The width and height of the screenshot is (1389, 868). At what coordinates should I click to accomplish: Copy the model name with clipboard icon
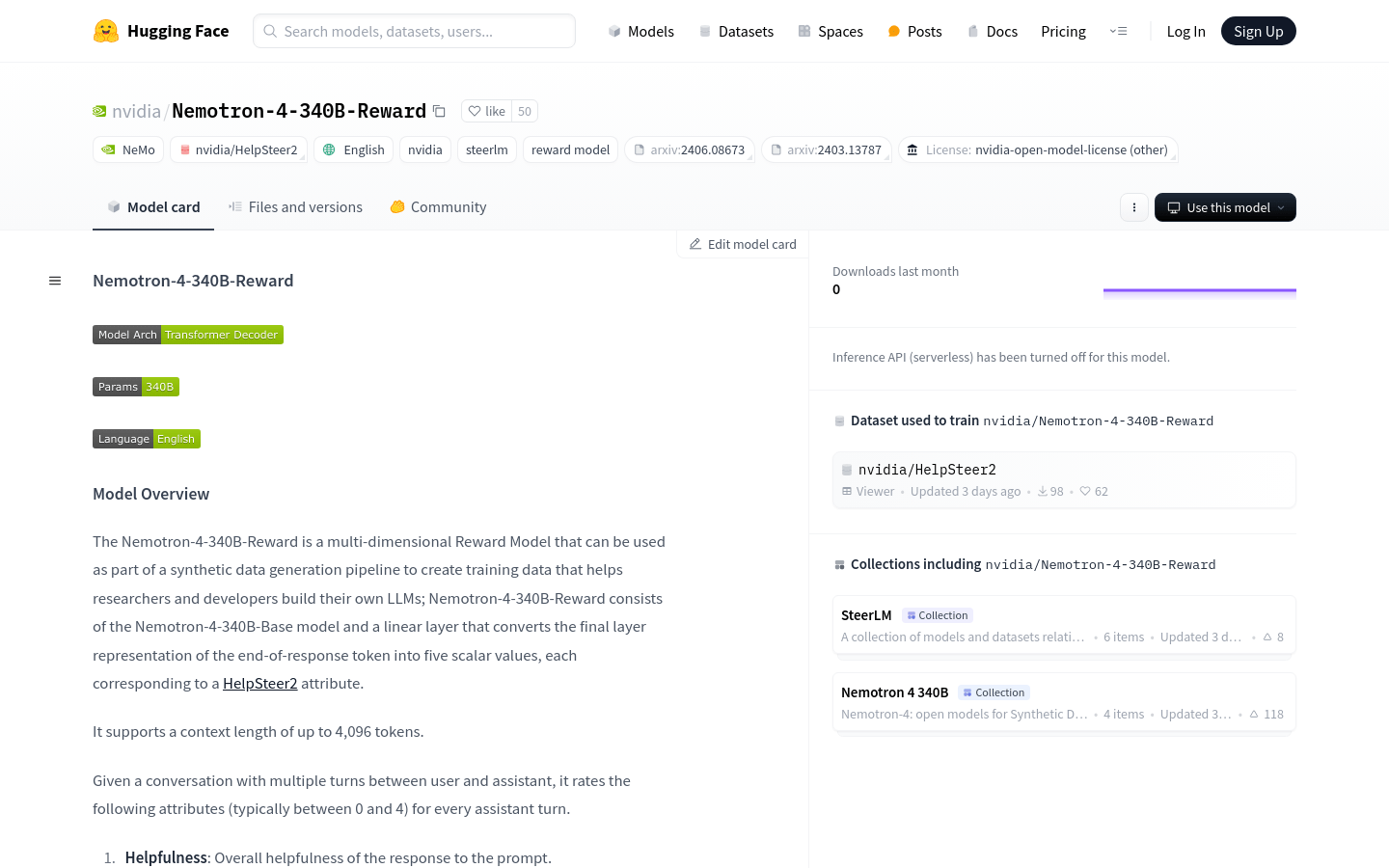[439, 111]
